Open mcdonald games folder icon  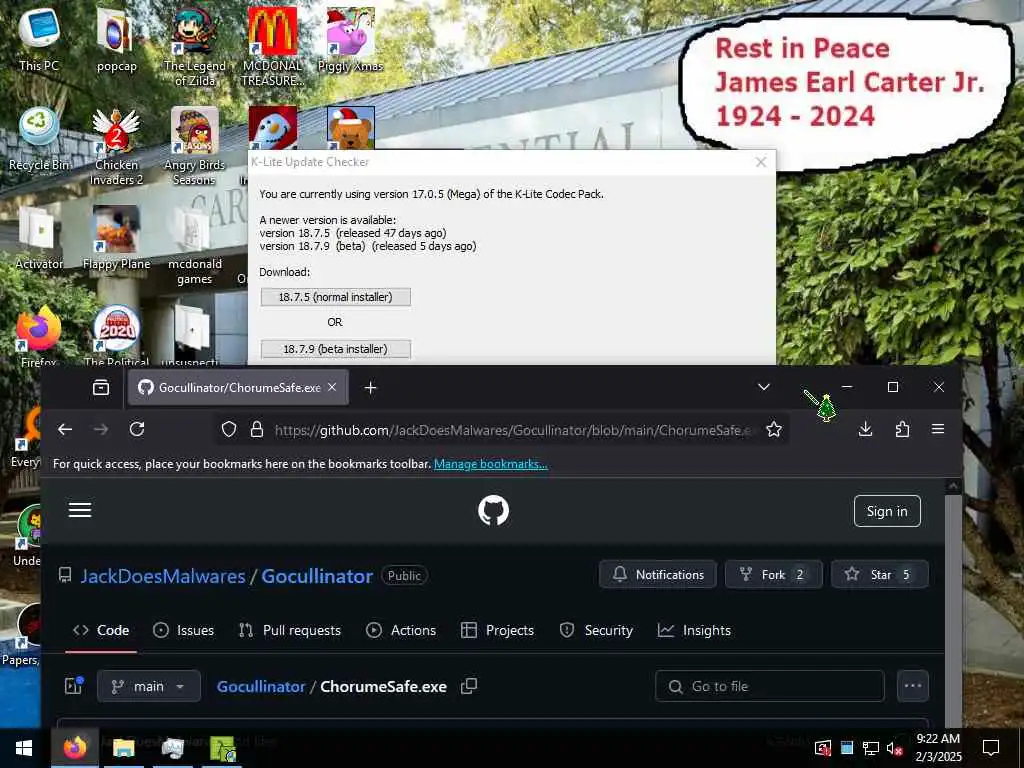click(x=194, y=246)
